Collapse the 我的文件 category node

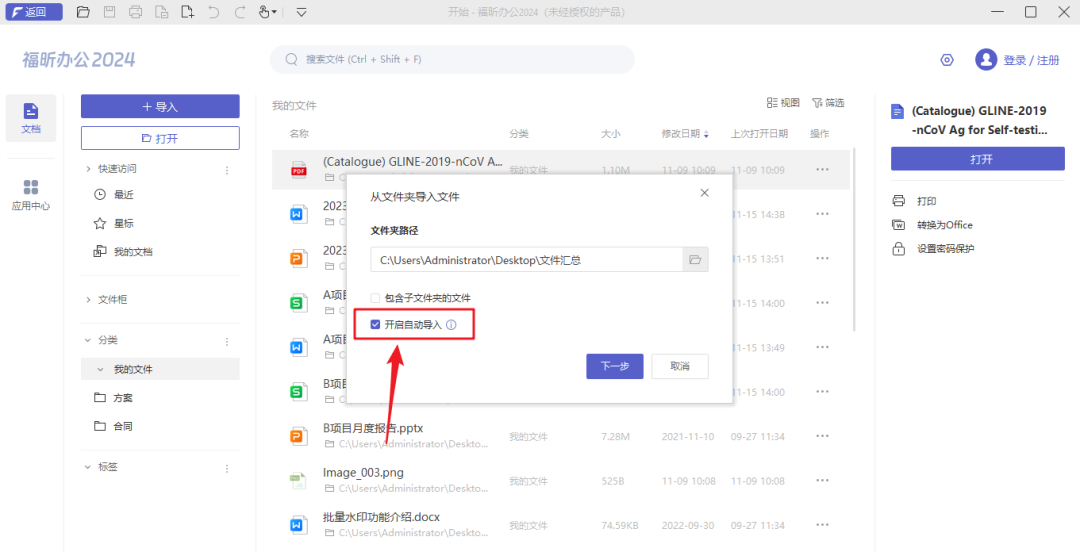coord(101,369)
